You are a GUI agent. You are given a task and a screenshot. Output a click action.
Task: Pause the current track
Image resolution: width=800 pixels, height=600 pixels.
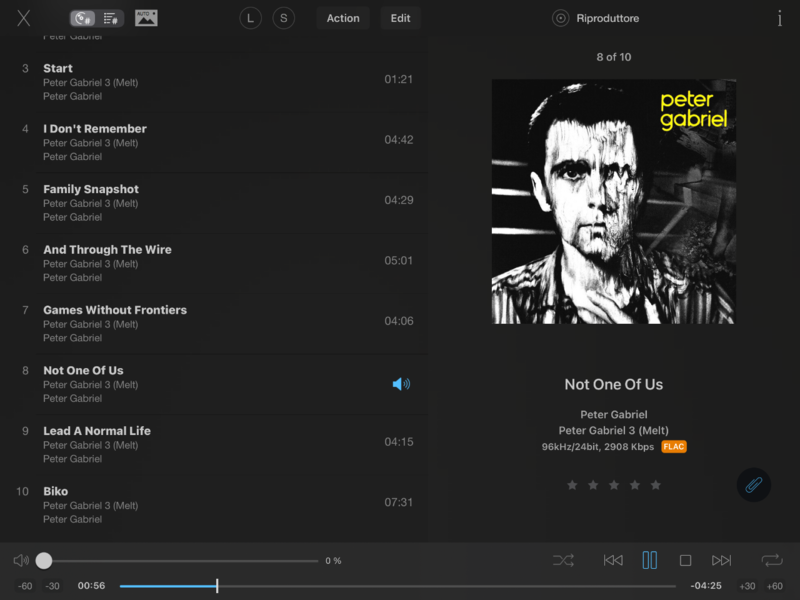[x=650, y=561]
